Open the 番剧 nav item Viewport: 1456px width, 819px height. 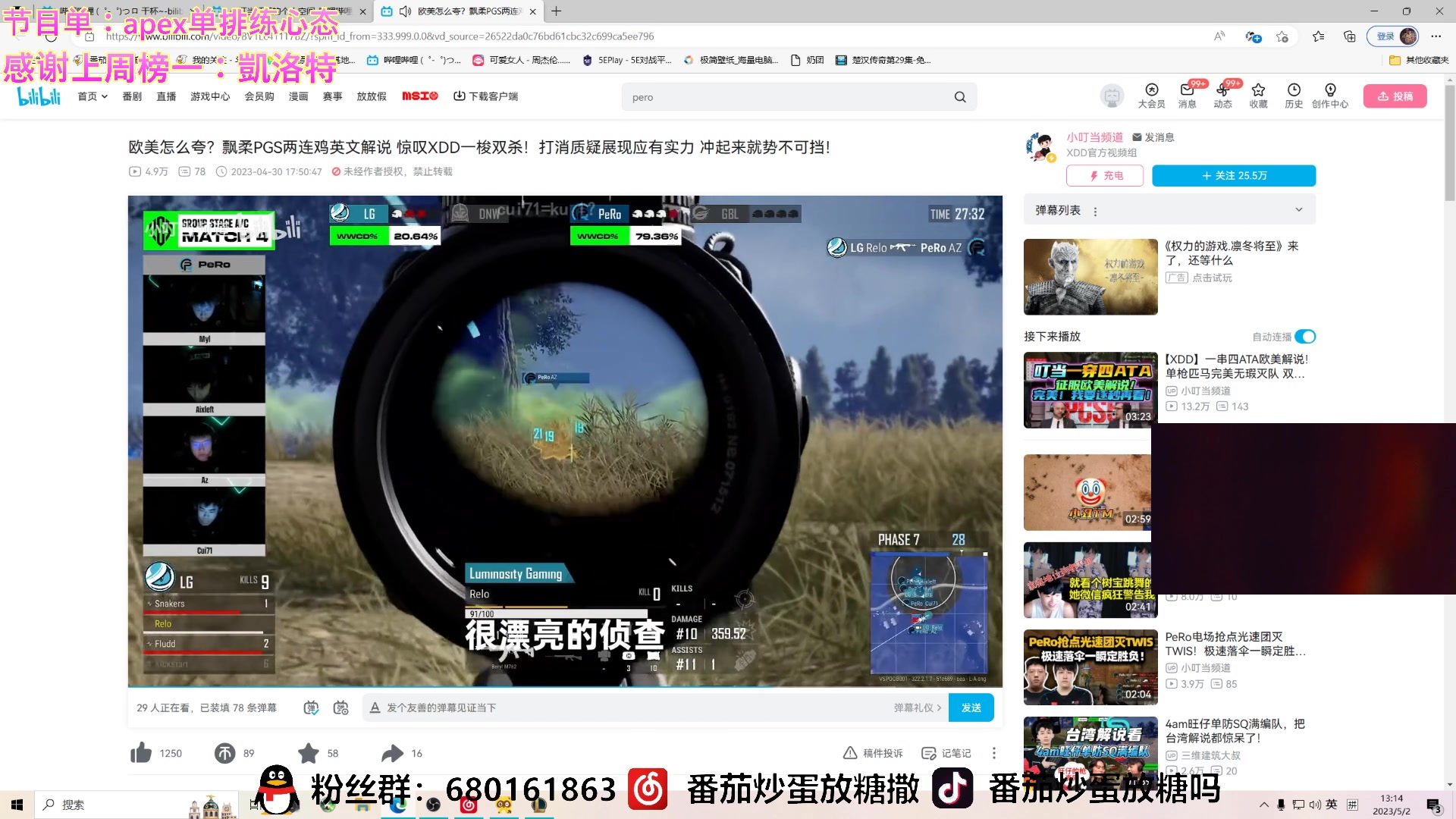pyautogui.click(x=132, y=96)
